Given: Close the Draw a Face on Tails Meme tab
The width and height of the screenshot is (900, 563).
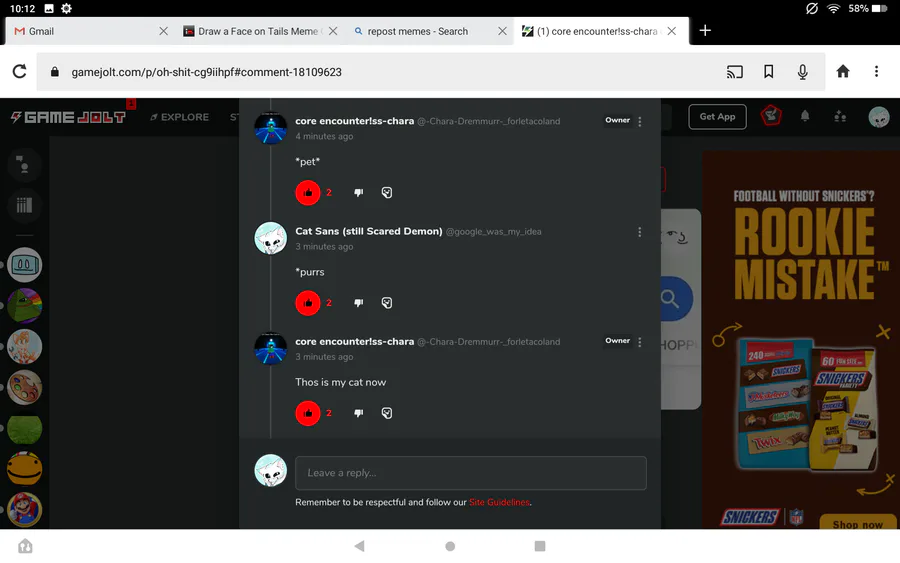Looking at the screenshot, I should point(333,31).
